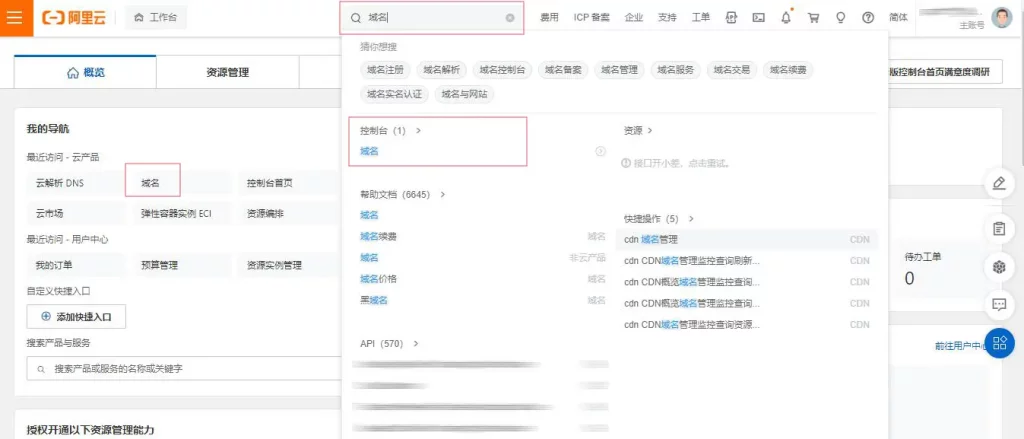Image resolution: width=1024 pixels, height=439 pixels.
Task: Open the Cloud Shell terminal icon
Action: [758, 18]
